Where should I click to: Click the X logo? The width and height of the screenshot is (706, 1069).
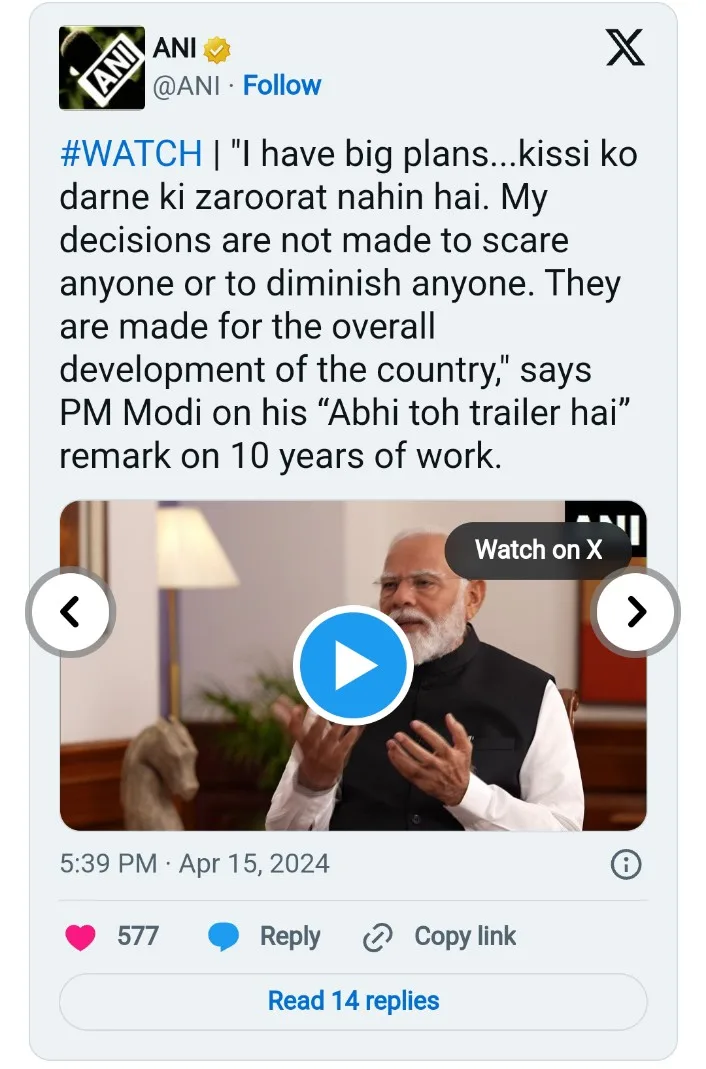[625, 48]
